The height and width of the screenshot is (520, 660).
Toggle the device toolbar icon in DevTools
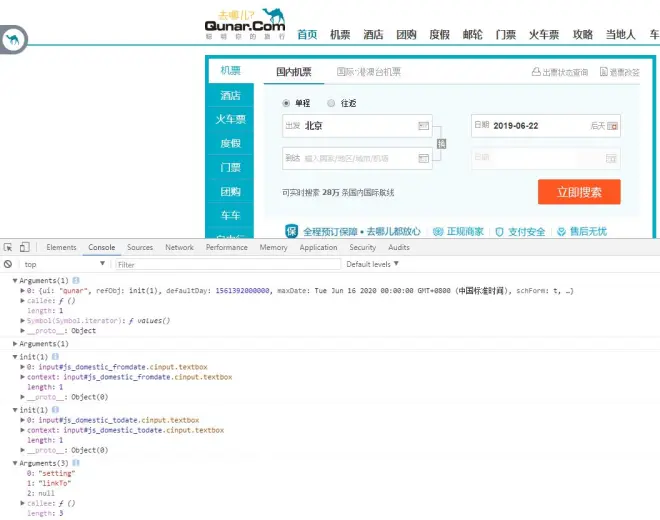point(24,247)
